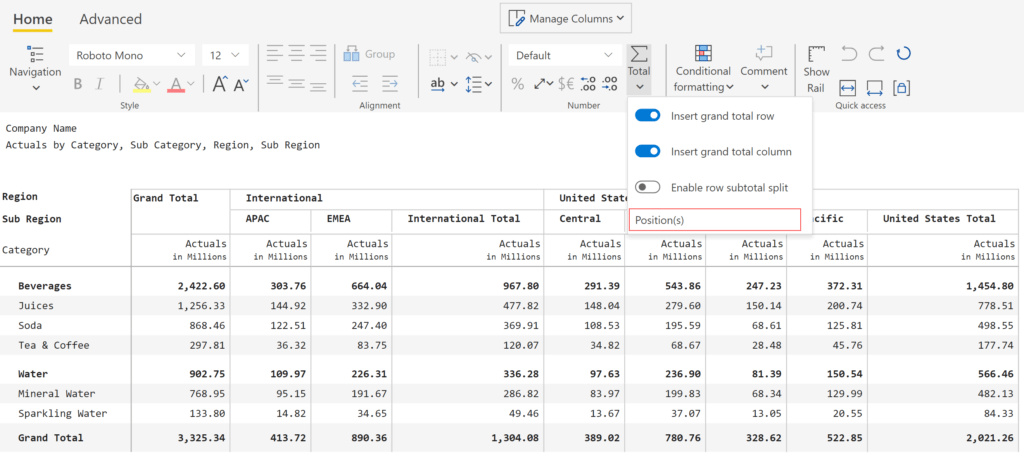This screenshot has height=456, width=1024.
Task: Click the Position(s) field in Total menu
Action: (714, 220)
